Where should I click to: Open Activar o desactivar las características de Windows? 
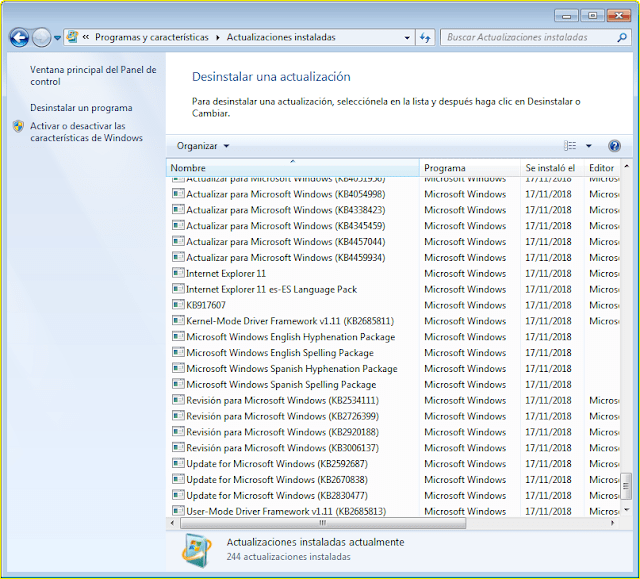(x=87, y=132)
